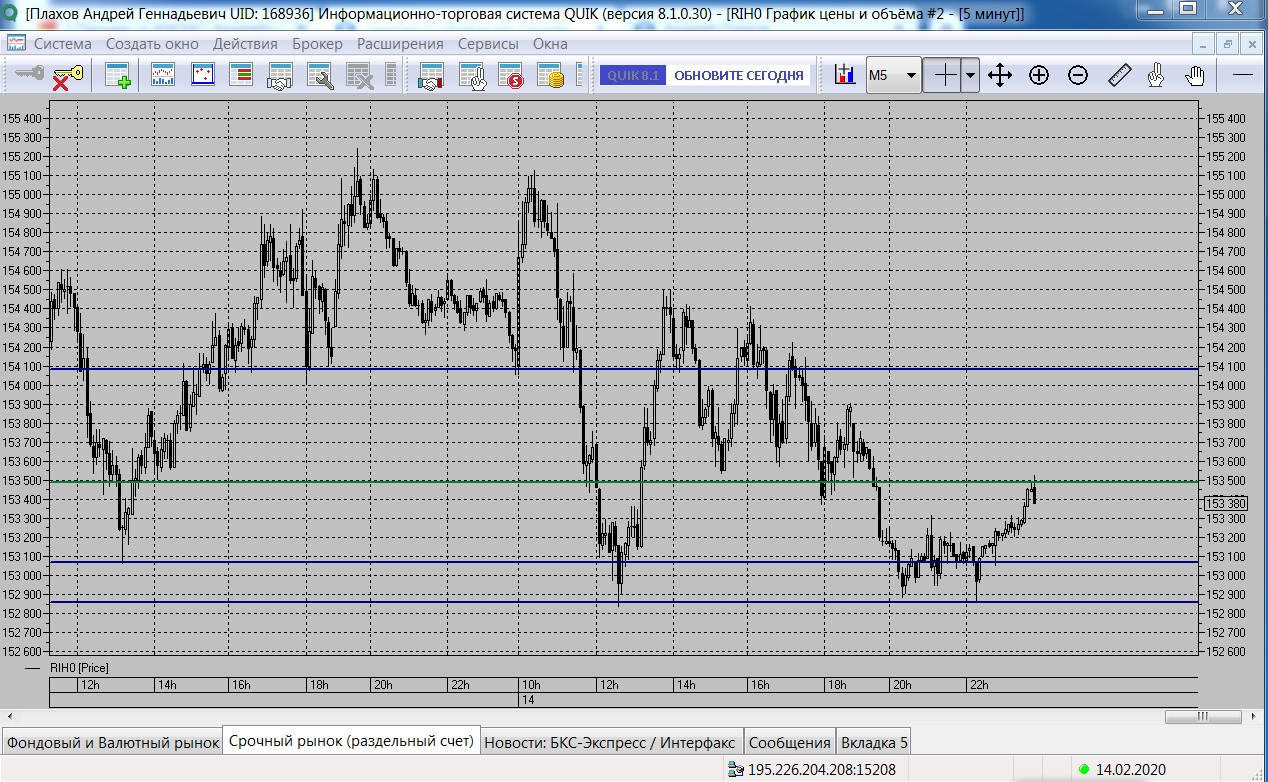This screenshot has width=1268, height=782.
Task: Click the 12h label at time axis start
Action: (89, 685)
